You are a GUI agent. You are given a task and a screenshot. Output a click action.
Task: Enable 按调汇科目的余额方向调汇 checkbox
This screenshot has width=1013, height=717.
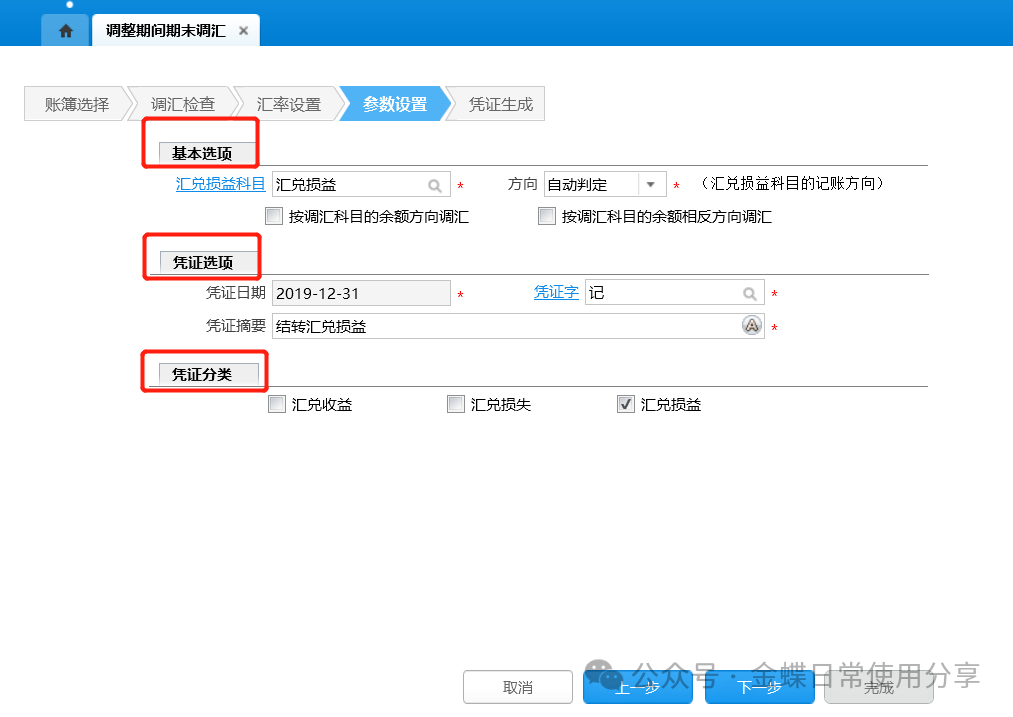click(274, 216)
